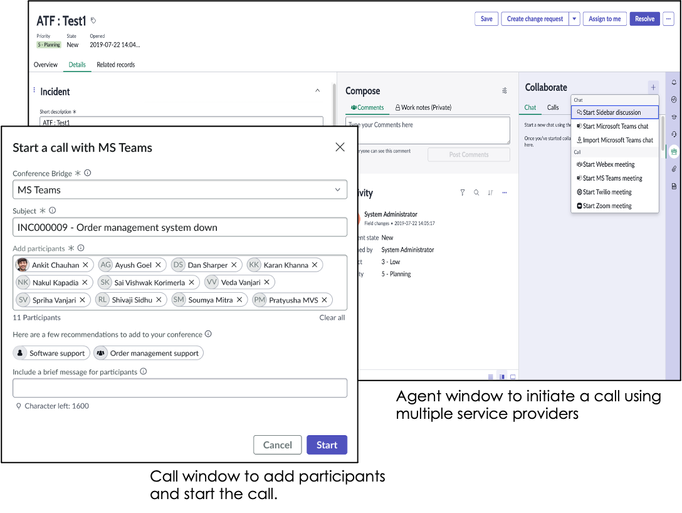Click Clear all participants link
Image resolution: width=682 pixels, height=513 pixels.
332,317
